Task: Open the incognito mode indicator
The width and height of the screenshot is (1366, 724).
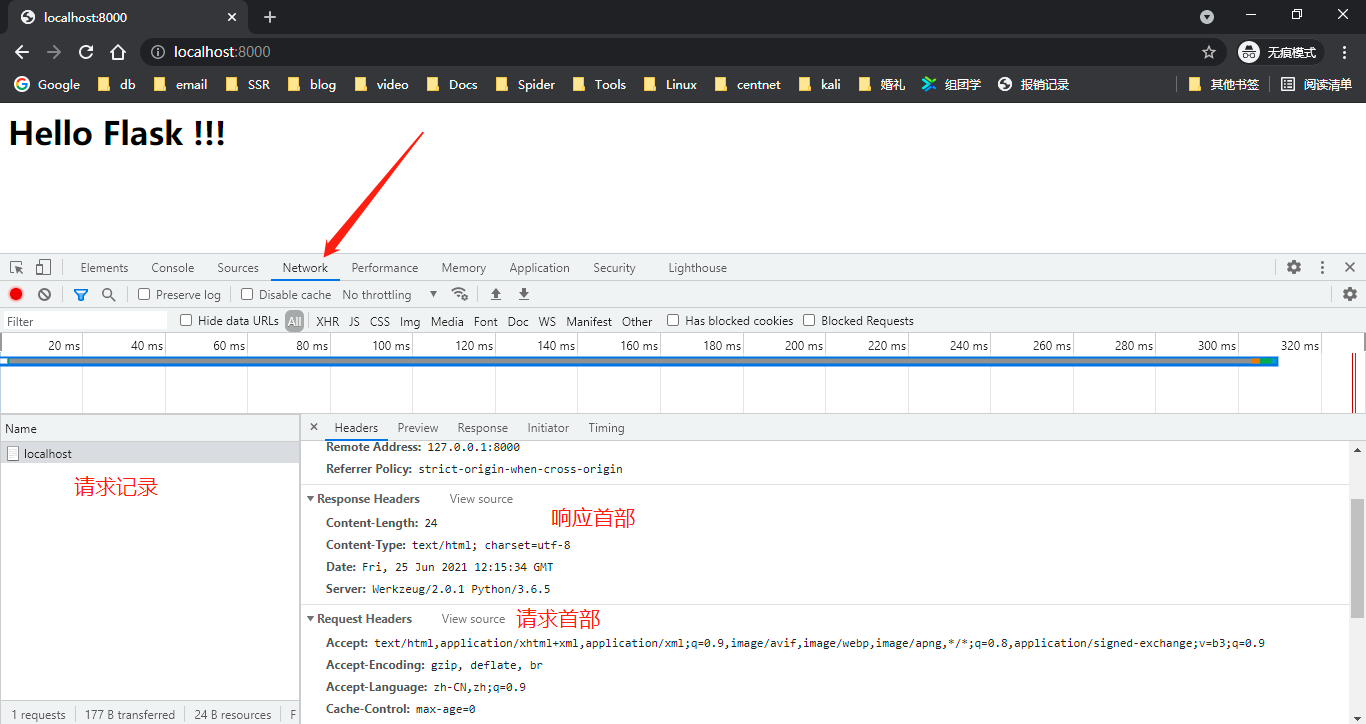Action: (x=1281, y=52)
